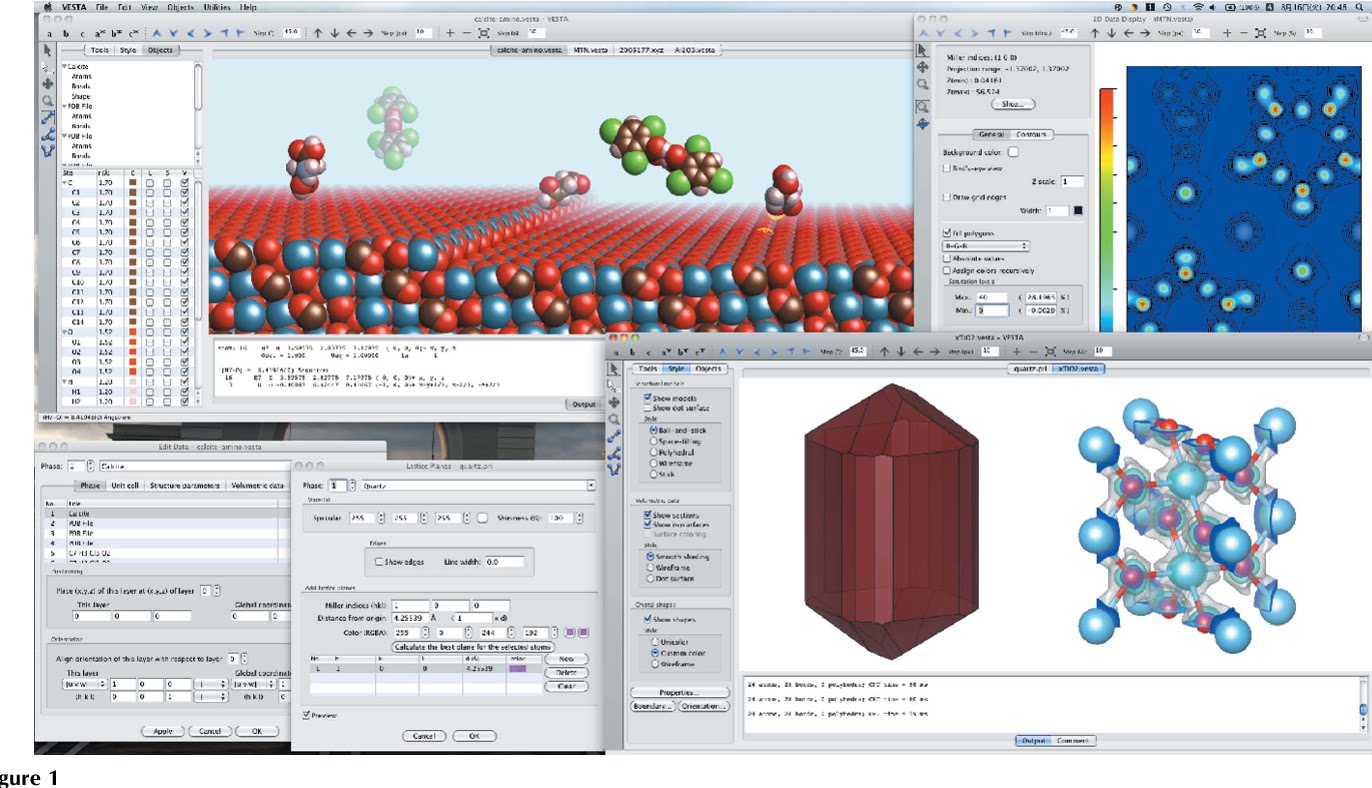Collapse the Calcite tree node in Objects list
This screenshot has height=788, width=1372.
pyautogui.click(x=63, y=65)
